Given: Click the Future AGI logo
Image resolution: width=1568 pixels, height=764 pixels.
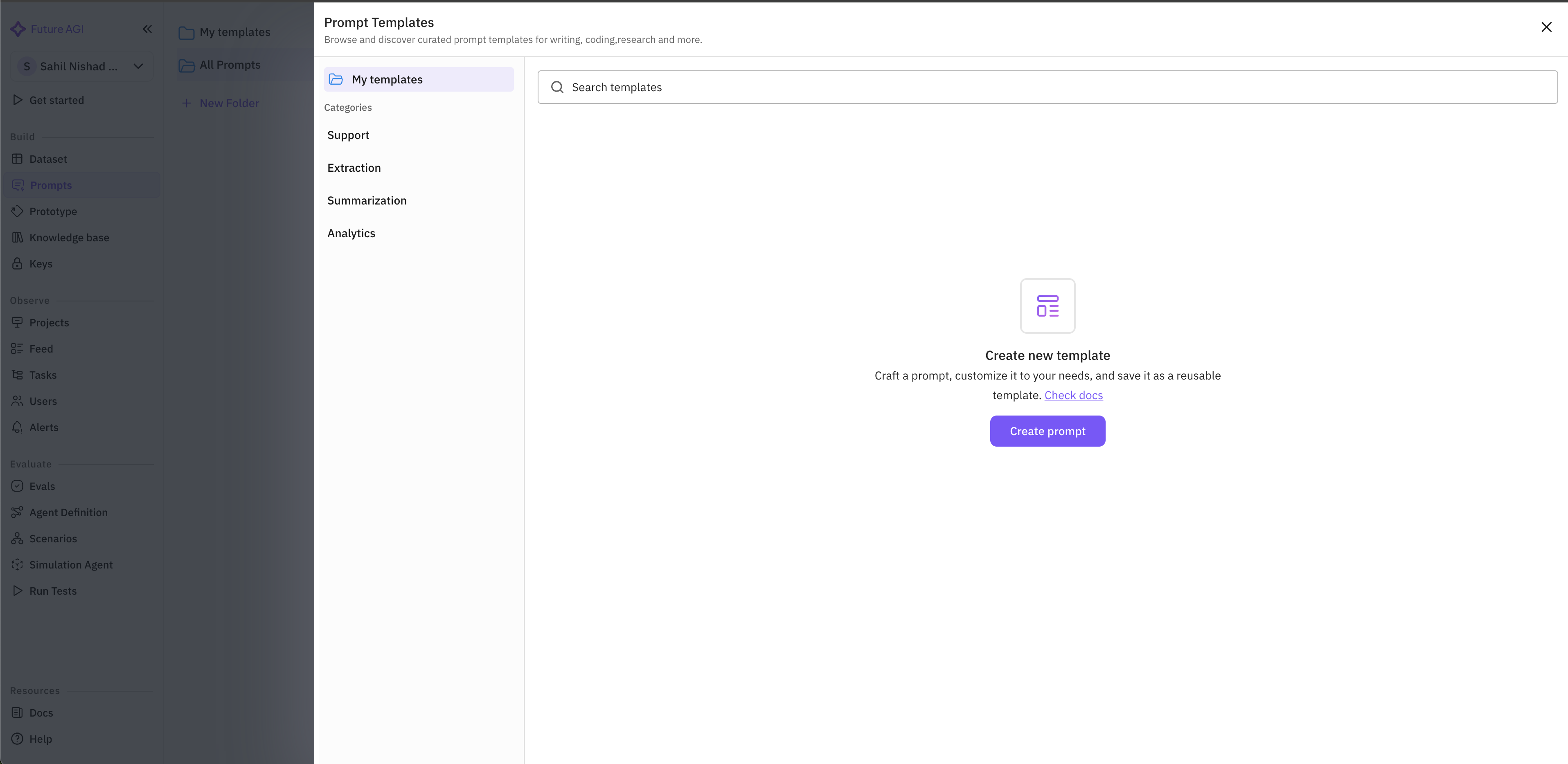Looking at the screenshot, I should point(47,29).
